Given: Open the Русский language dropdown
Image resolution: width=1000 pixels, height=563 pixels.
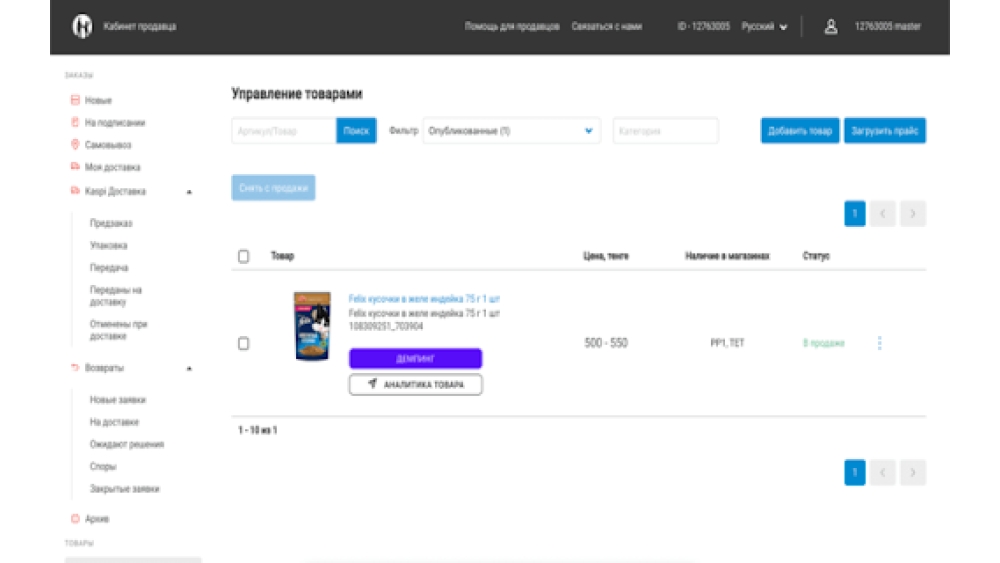Looking at the screenshot, I should pos(764,26).
